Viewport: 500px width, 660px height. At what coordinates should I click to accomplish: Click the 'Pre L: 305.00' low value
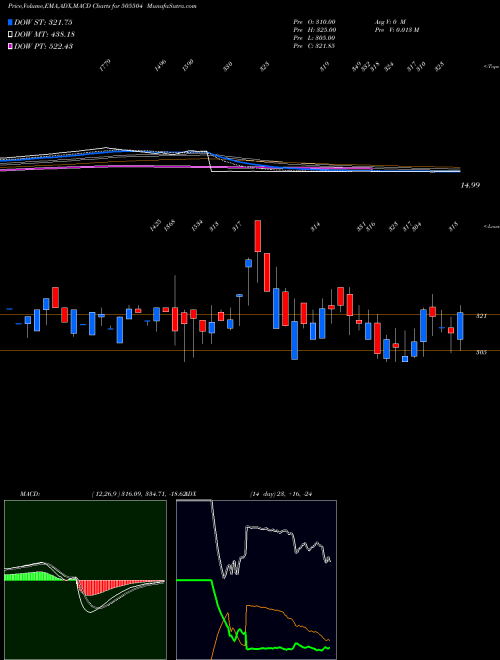[x=314, y=38]
